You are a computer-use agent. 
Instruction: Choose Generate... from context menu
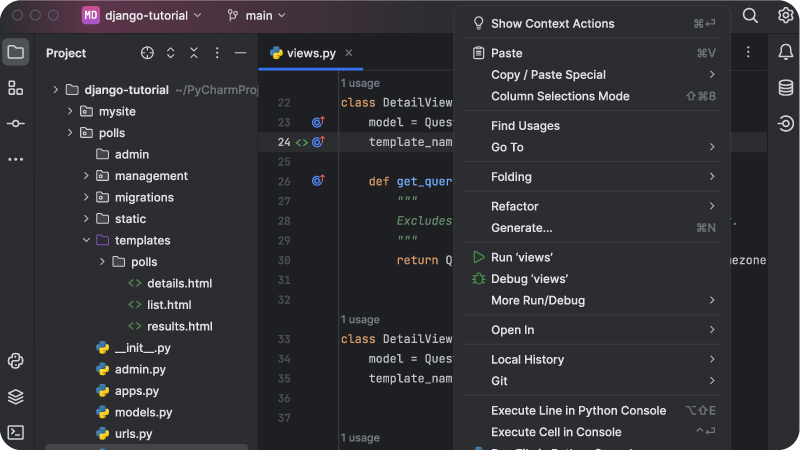(592, 228)
